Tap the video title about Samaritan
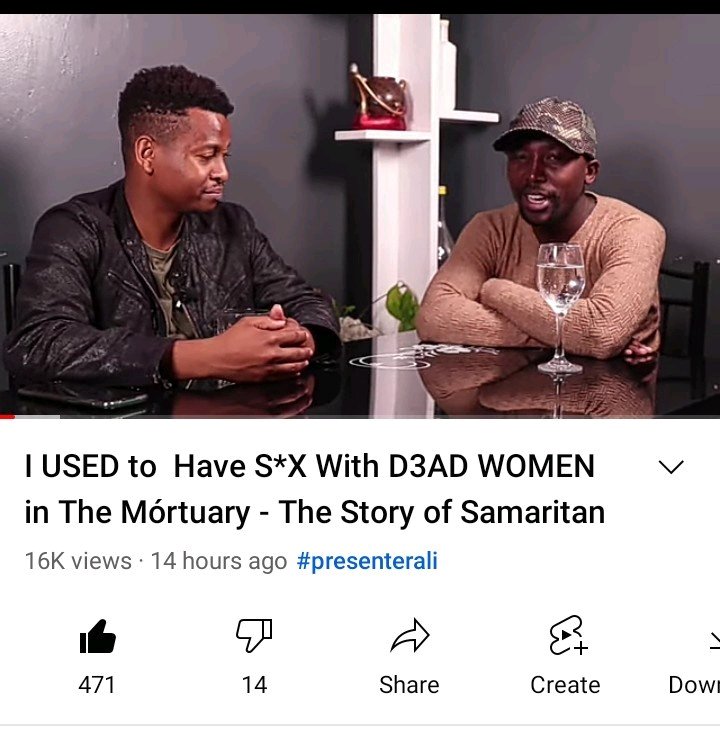This screenshot has height=731, width=720. [315, 489]
